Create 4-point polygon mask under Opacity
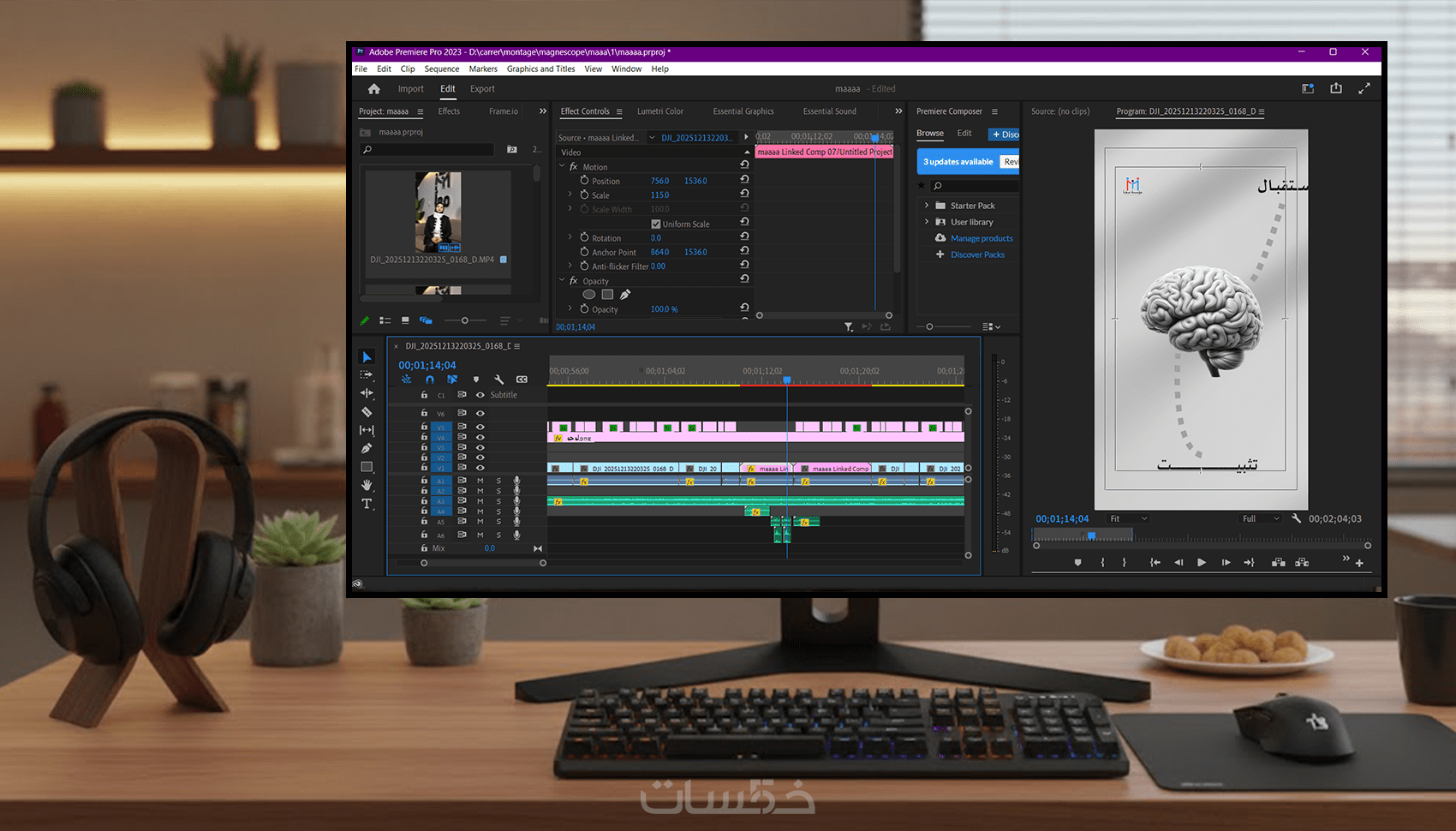Screen dimensions: 1456x831 [607, 295]
